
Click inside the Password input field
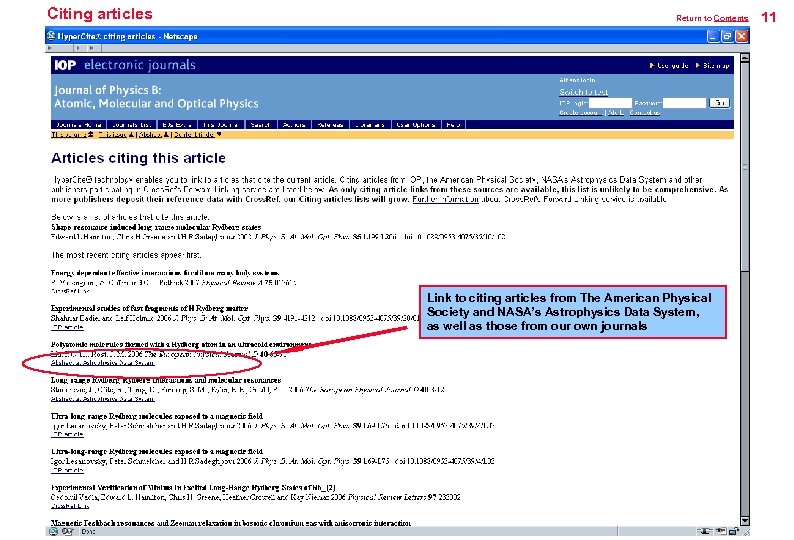coord(685,103)
